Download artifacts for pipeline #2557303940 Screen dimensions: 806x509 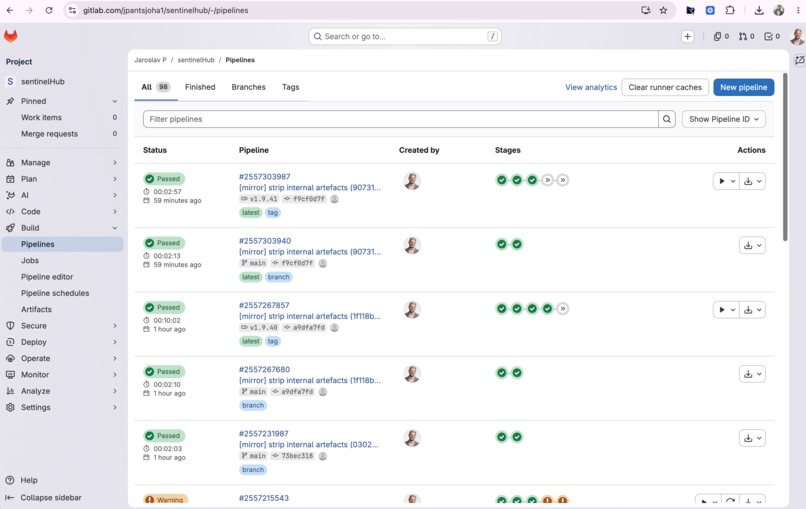[752, 245]
